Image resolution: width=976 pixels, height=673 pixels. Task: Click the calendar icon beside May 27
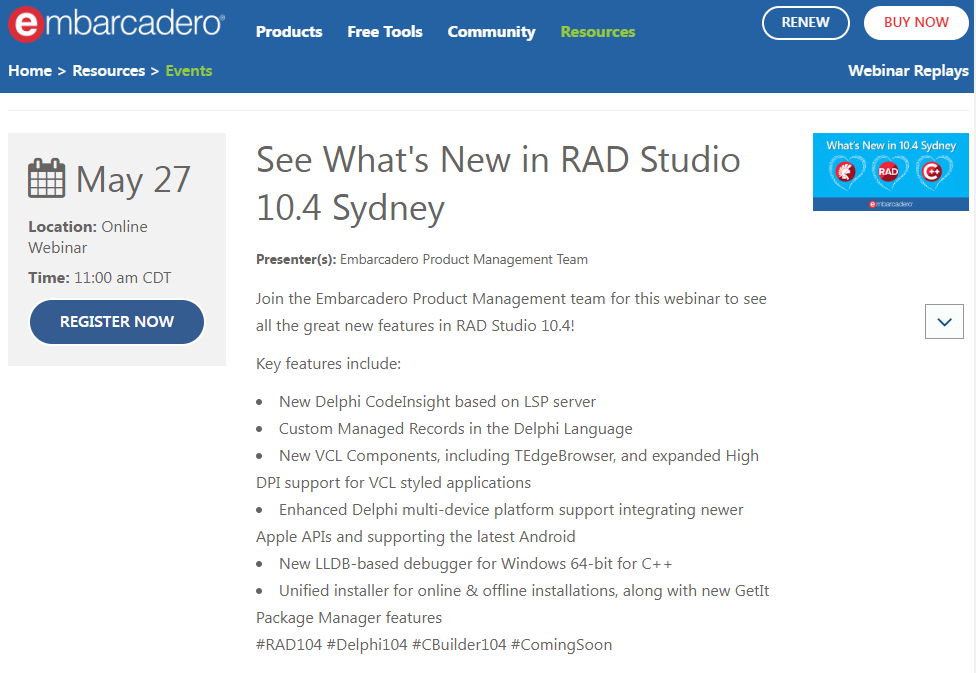point(47,178)
